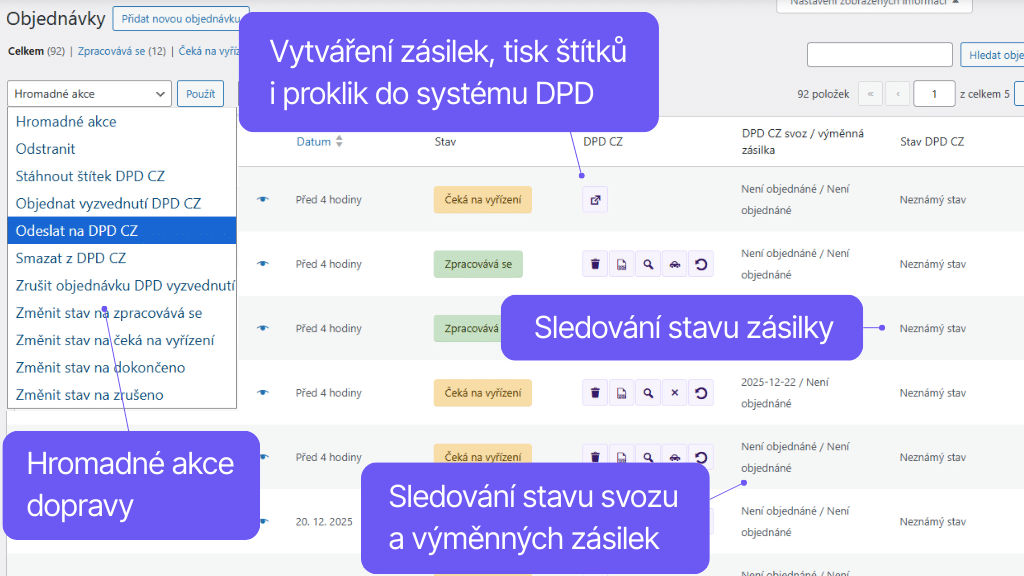Go to previous page with pagination arrow
The width and height of the screenshot is (1024, 576).
tap(897, 93)
